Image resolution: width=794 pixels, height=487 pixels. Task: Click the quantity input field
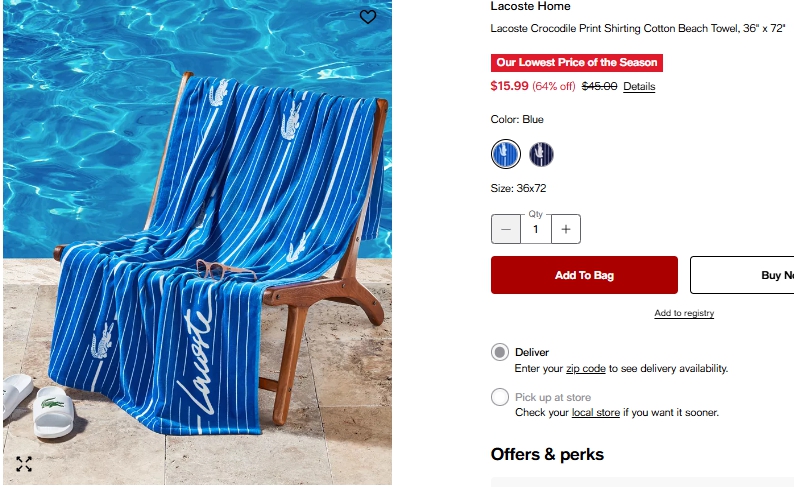[x=536, y=229]
